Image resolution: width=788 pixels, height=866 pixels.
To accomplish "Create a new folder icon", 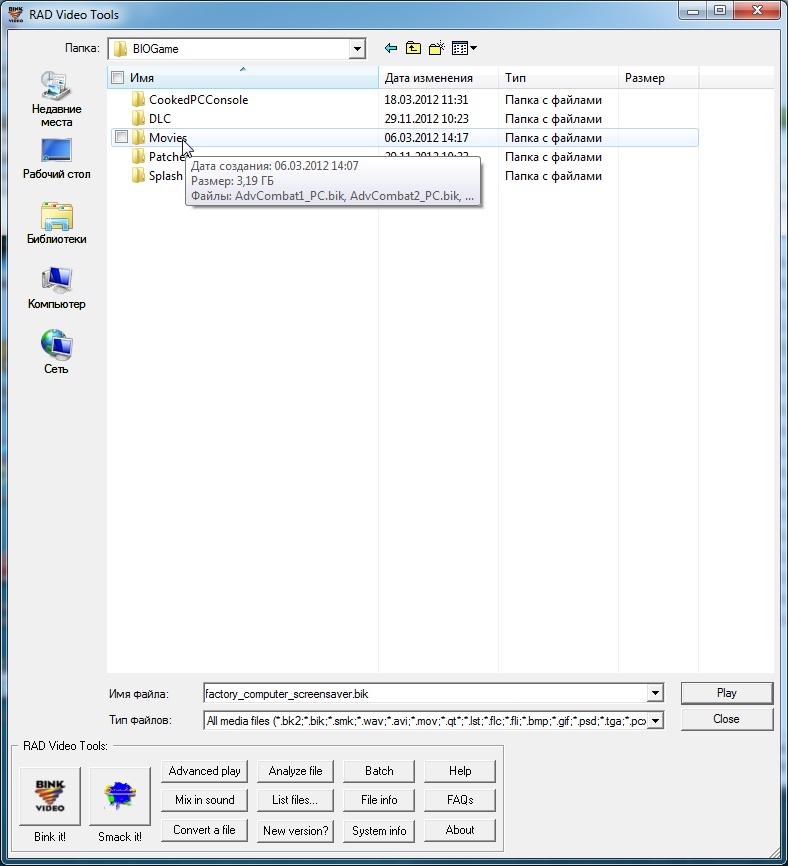I will point(437,49).
